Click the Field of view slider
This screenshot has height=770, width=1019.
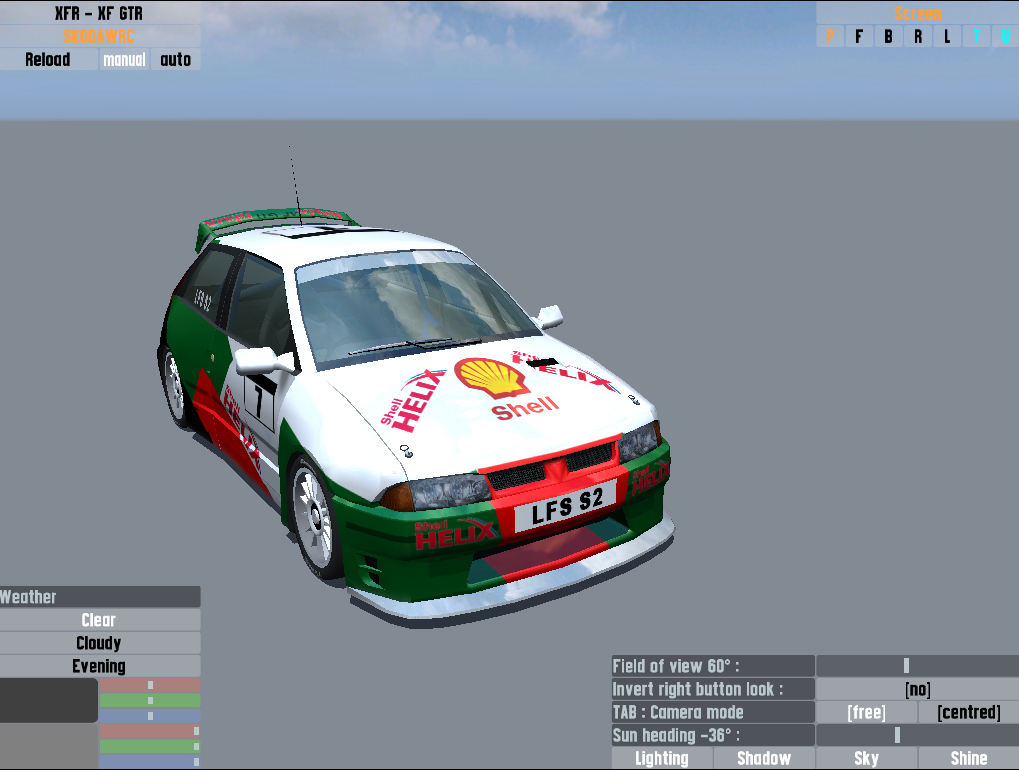pyautogui.click(x=918, y=666)
